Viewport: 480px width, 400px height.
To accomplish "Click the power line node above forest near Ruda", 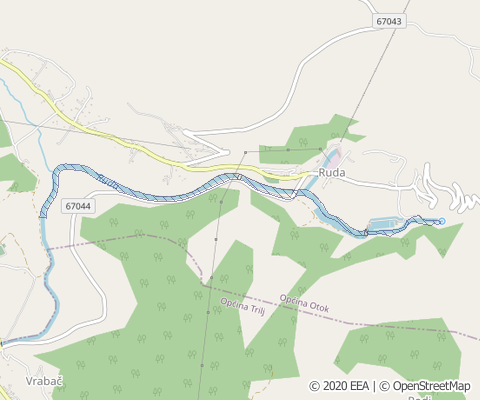I will tap(288, 150).
